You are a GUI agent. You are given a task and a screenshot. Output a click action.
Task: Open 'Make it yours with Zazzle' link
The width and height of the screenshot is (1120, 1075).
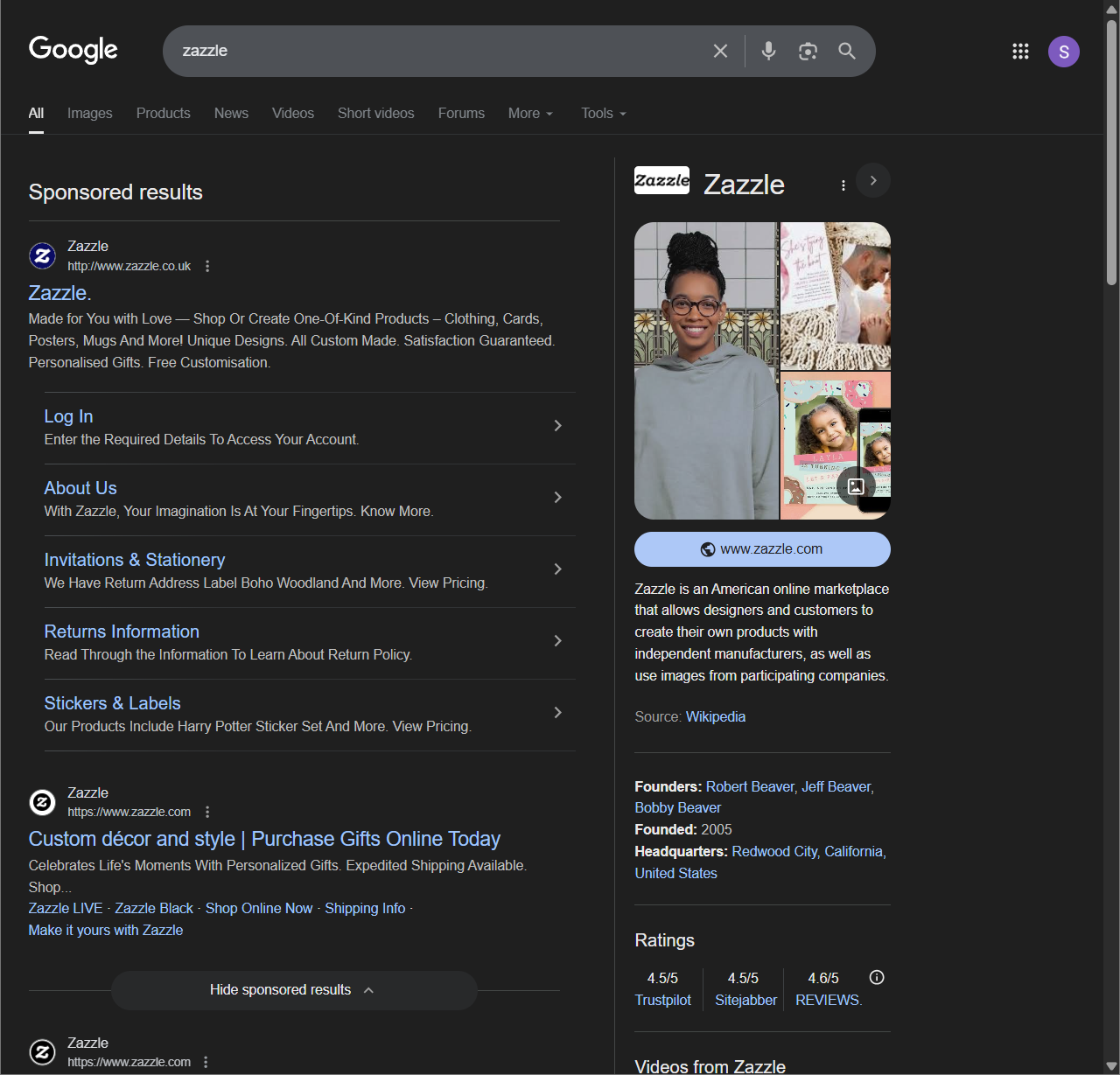106,930
